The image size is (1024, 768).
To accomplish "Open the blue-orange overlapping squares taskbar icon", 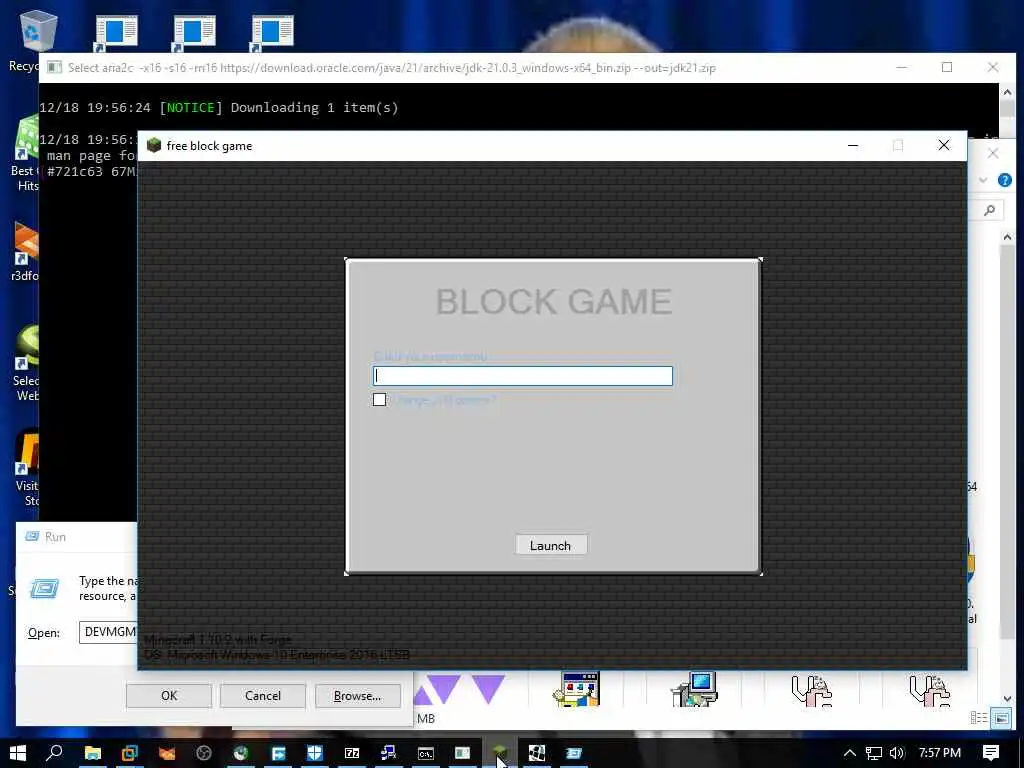I will [129, 753].
